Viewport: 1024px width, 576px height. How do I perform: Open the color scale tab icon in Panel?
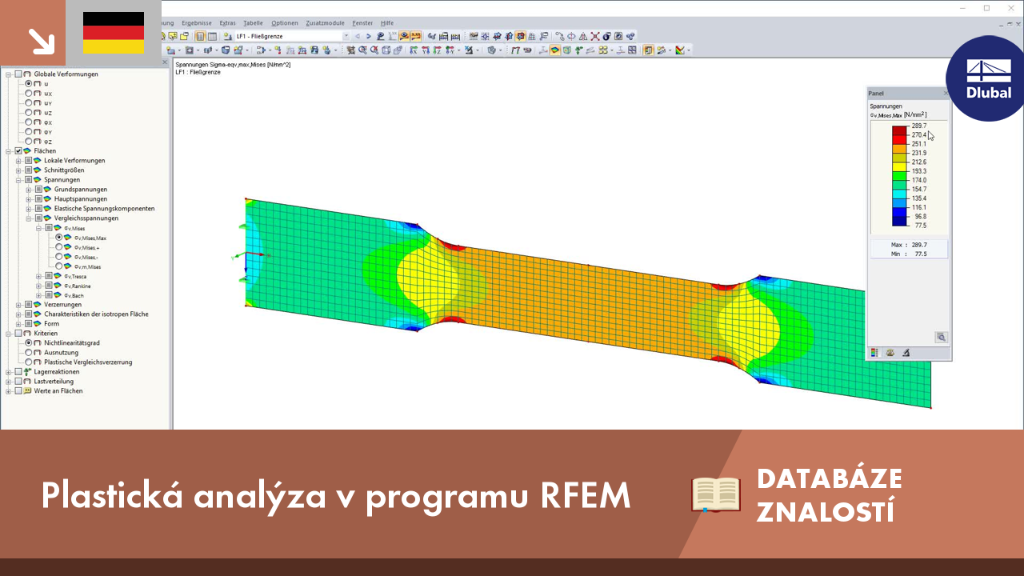874,353
